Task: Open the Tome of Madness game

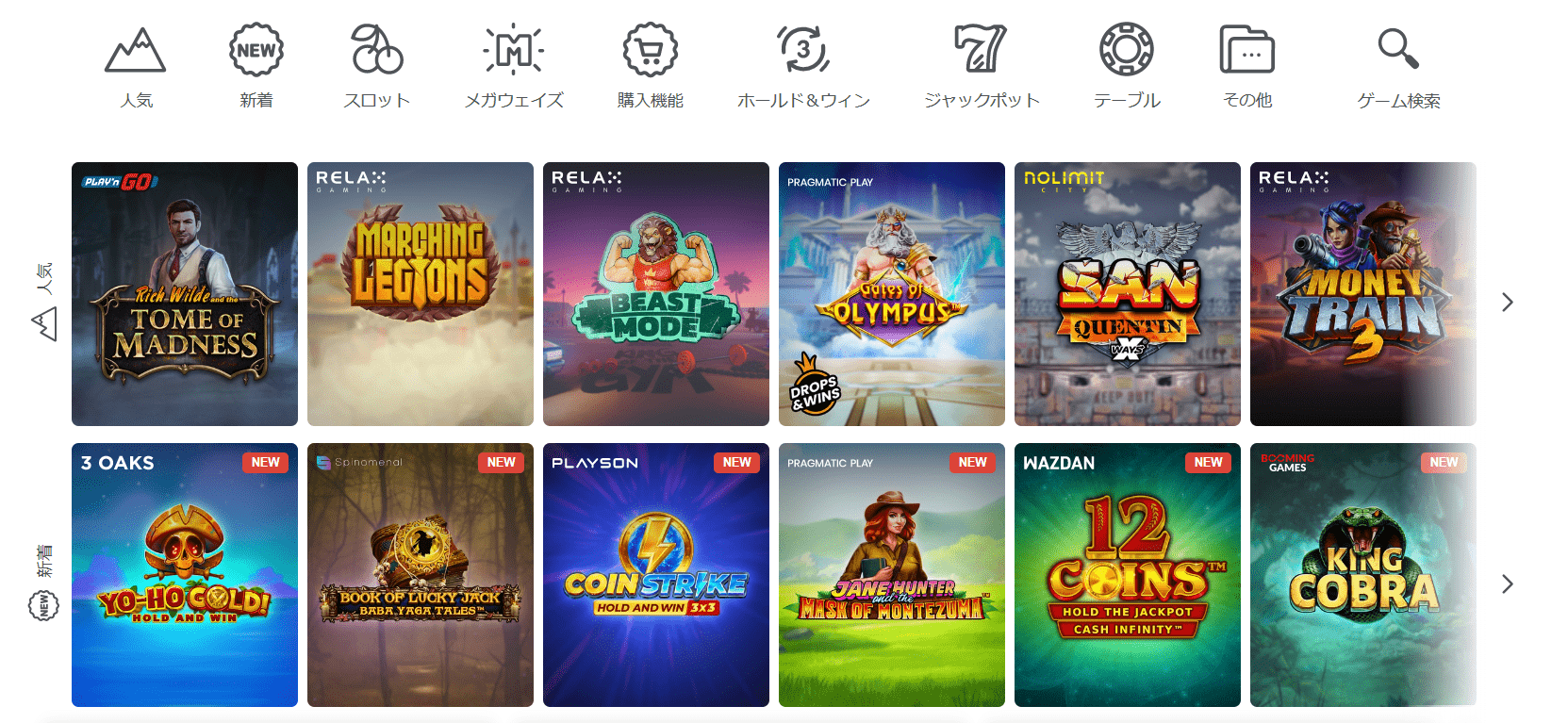Action: click(185, 294)
